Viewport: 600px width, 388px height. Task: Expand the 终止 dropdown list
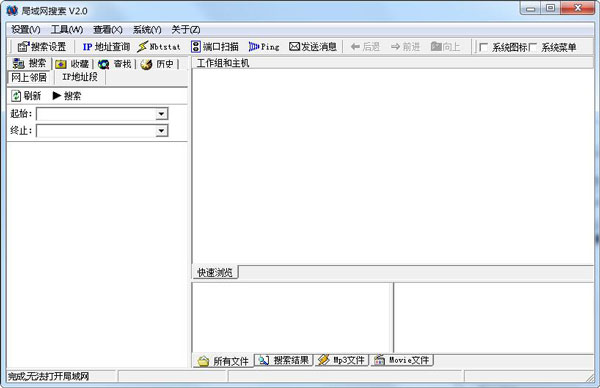tap(161, 131)
